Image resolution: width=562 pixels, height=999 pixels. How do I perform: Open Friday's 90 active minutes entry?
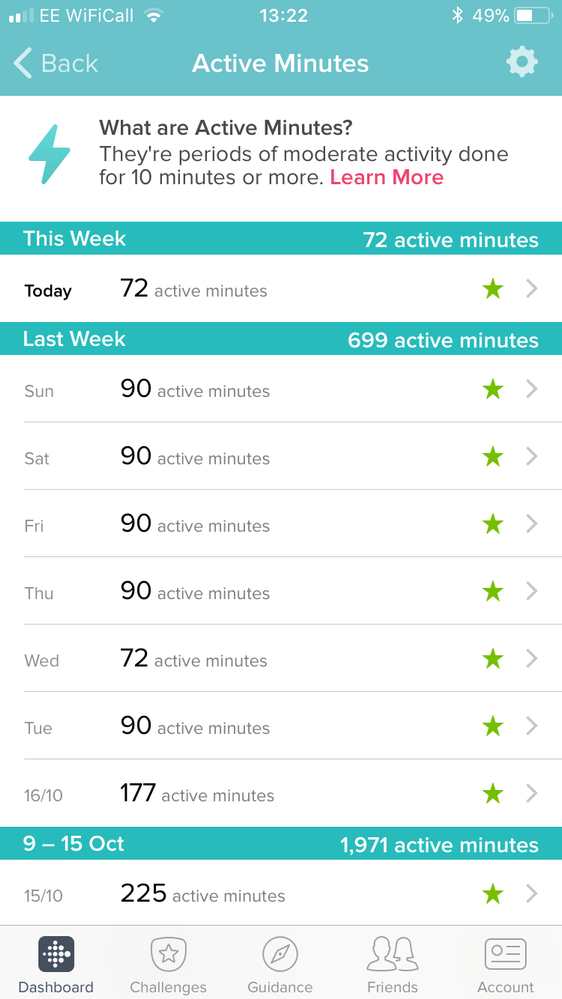tap(281, 524)
